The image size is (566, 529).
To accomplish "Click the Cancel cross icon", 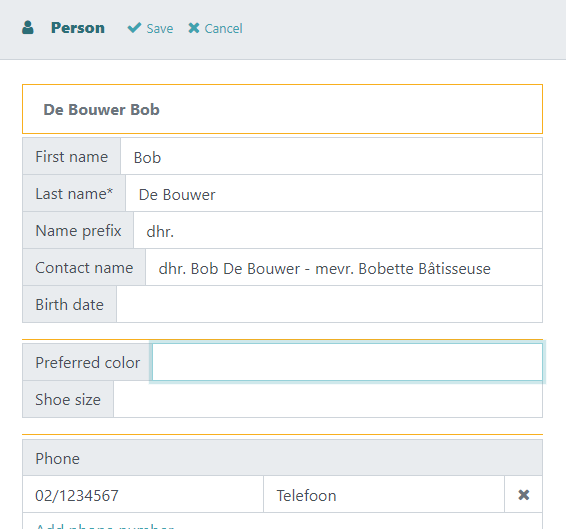I will [194, 28].
